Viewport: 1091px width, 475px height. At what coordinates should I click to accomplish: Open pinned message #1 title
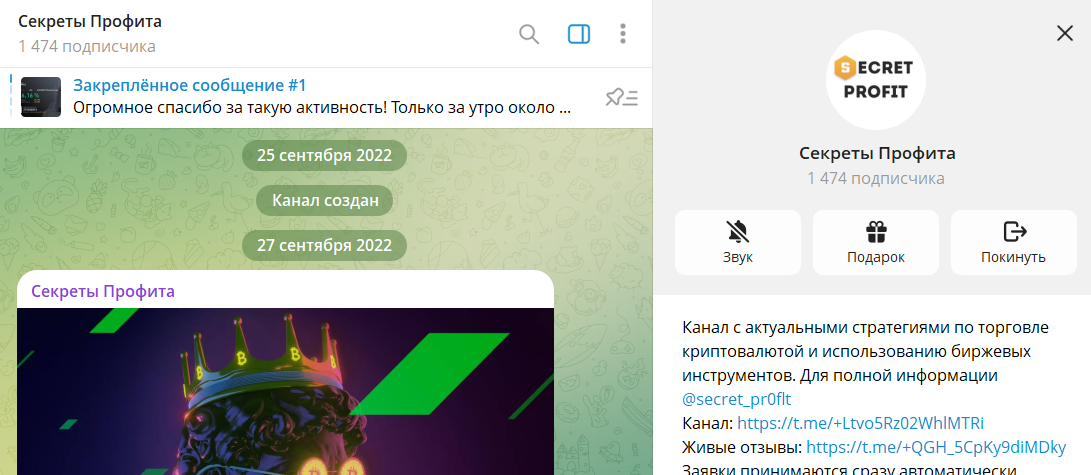[x=190, y=85]
